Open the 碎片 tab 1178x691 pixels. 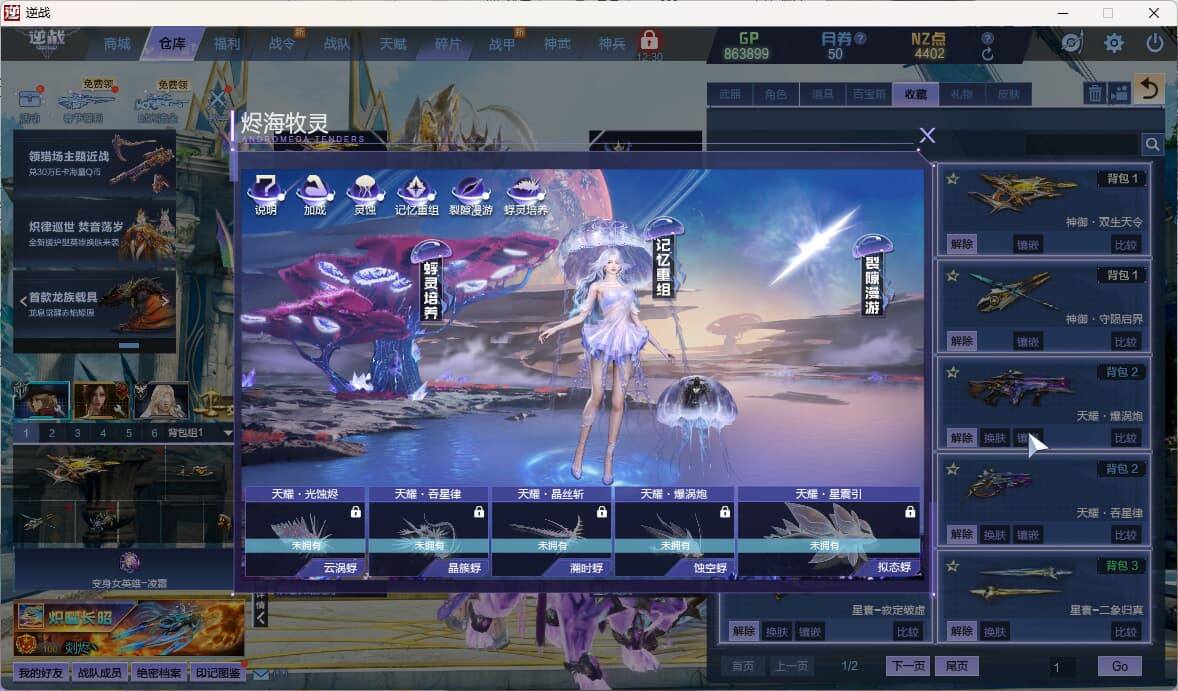click(447, 44)
